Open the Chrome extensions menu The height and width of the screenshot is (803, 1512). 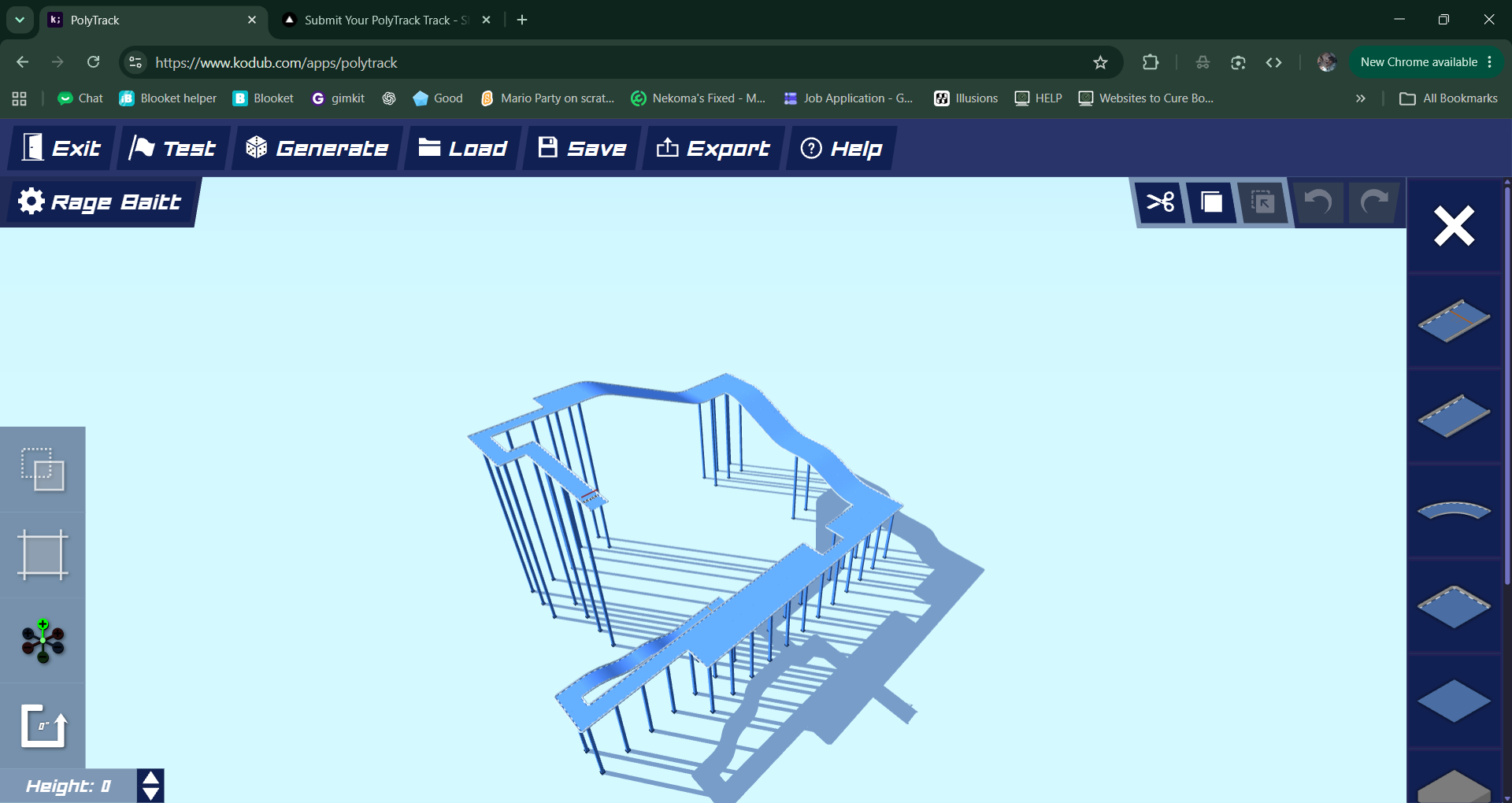[x=1151, y=62]
